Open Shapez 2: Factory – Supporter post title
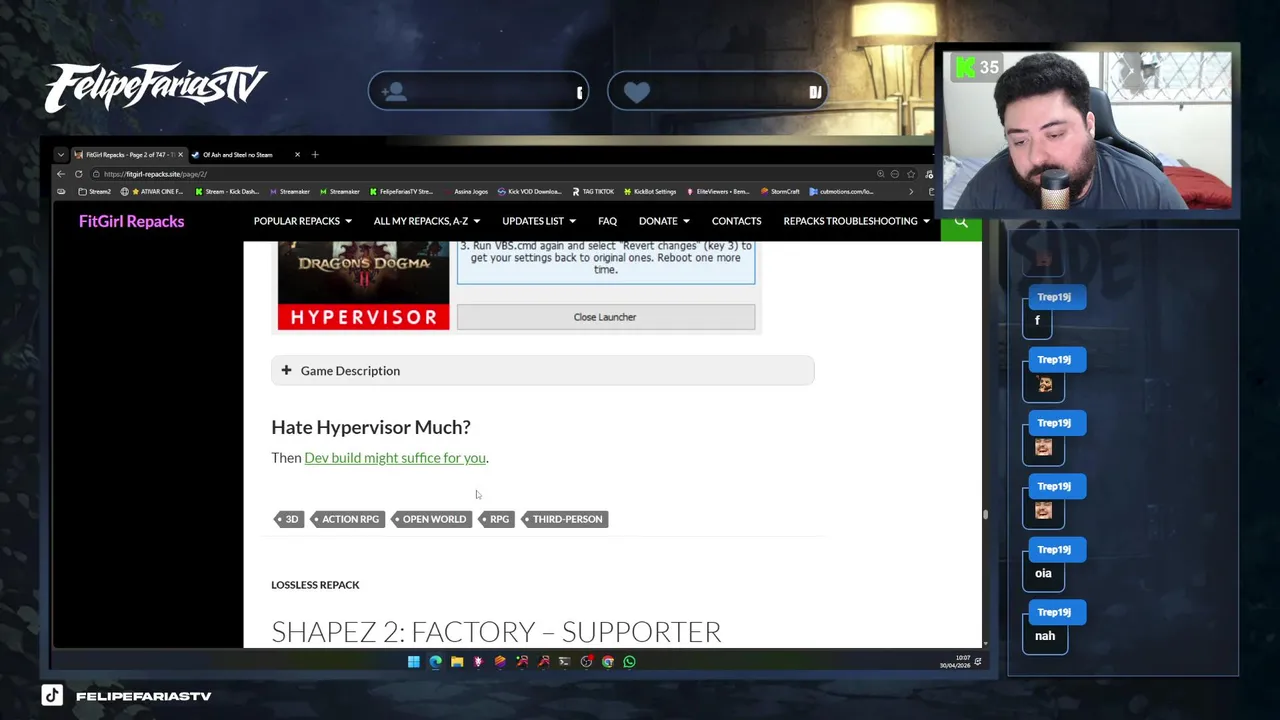The image size is (1280, 720). pos(496,632)
